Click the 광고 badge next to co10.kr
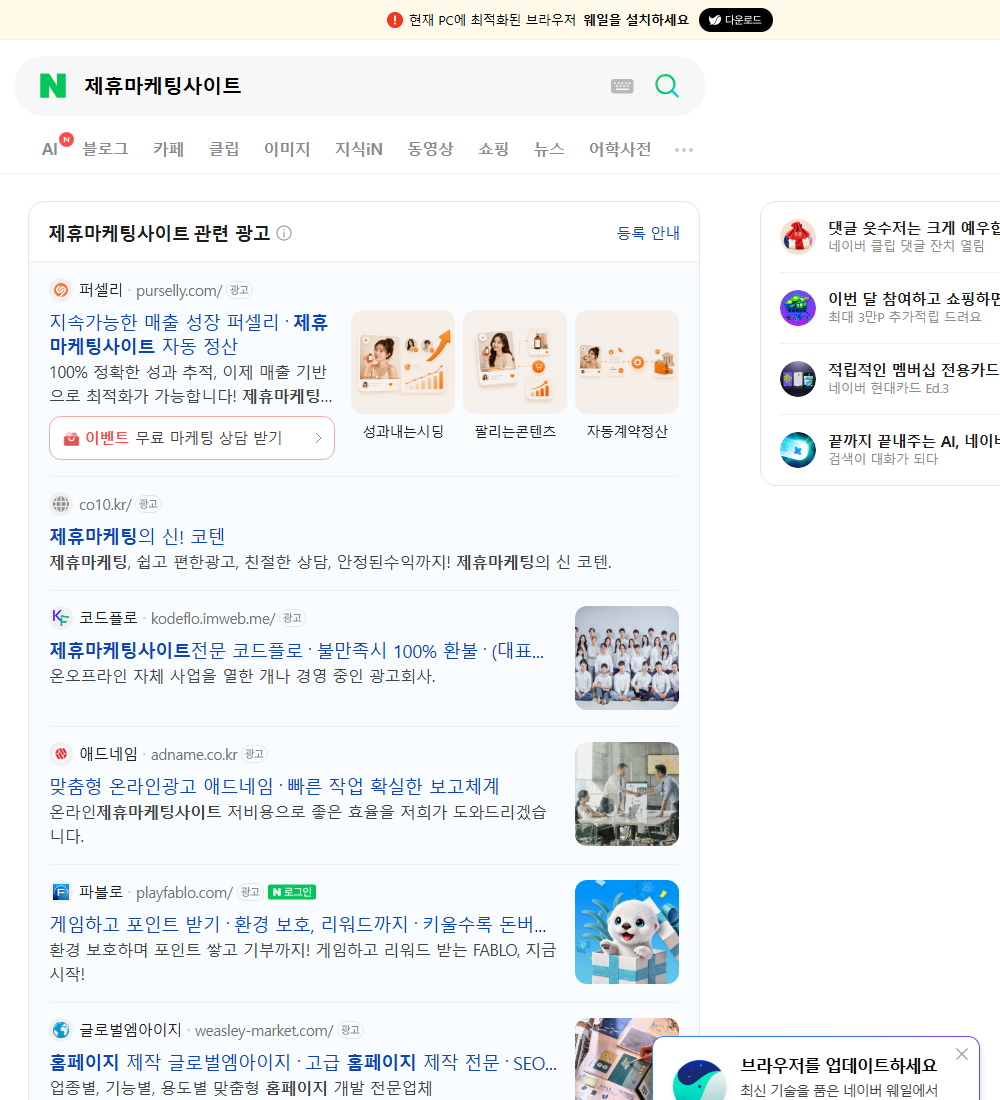The image size is (1000, 1100). coord(148,504)
